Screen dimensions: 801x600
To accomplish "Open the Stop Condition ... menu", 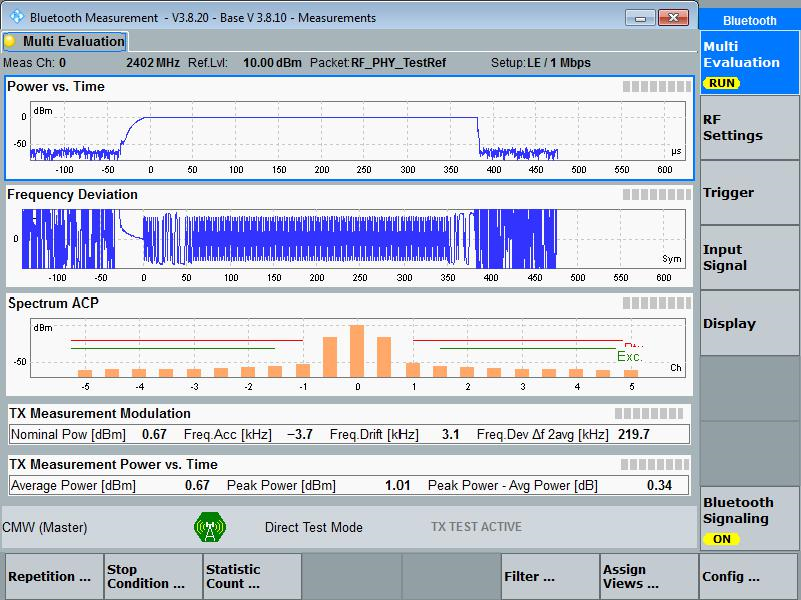I will click(x=152, y=576).
